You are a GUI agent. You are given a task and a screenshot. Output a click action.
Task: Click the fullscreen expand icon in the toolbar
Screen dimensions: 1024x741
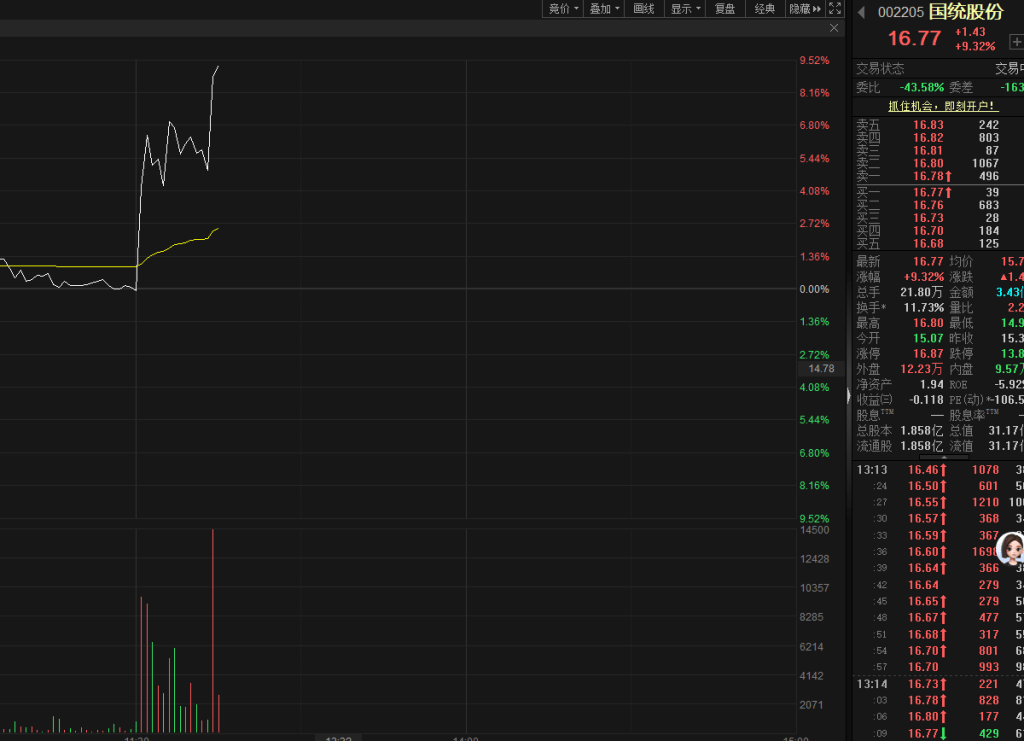pyautogui.click(x=835, y=9)
